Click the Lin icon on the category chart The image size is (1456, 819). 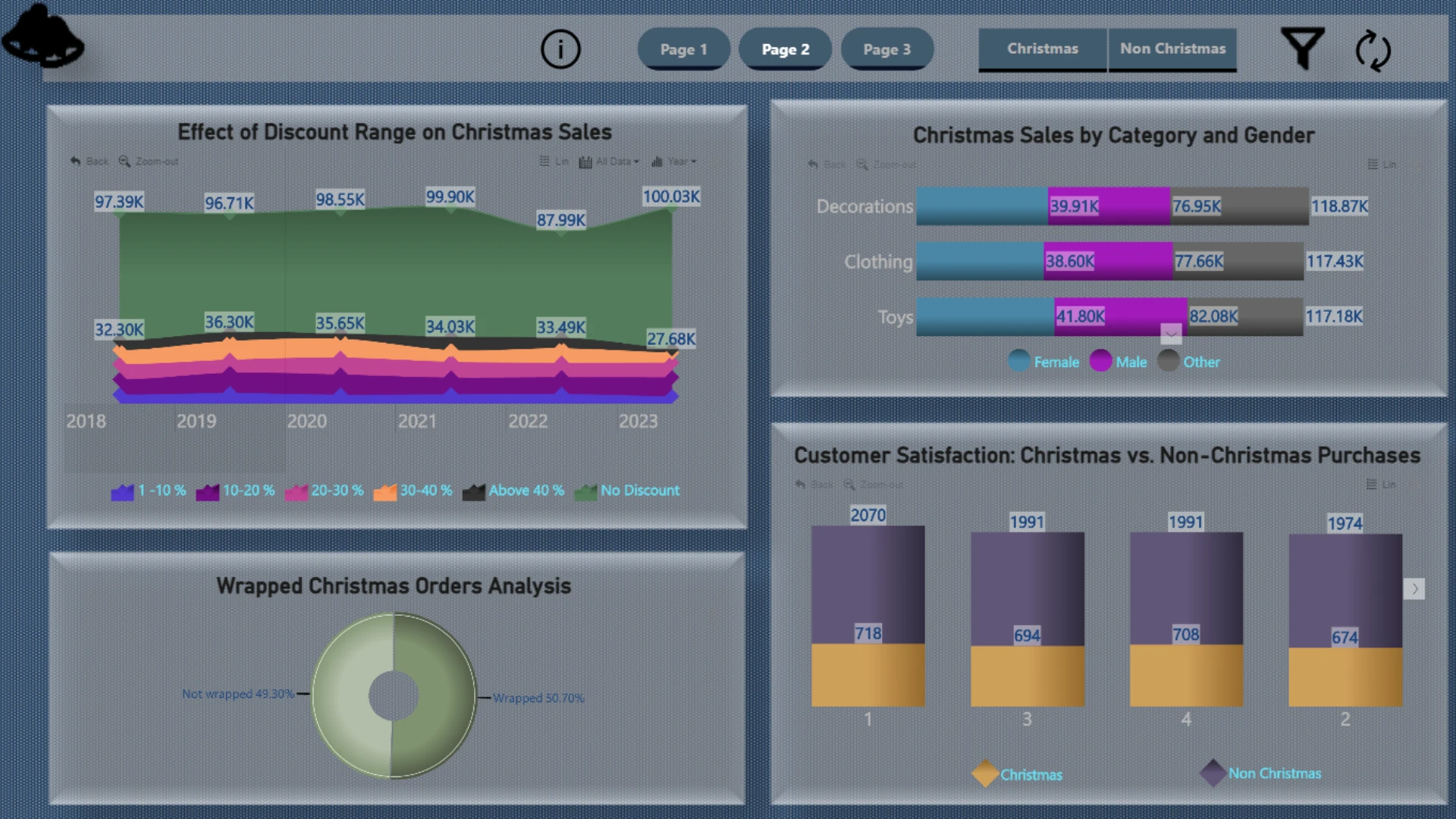click(1382, 165)
